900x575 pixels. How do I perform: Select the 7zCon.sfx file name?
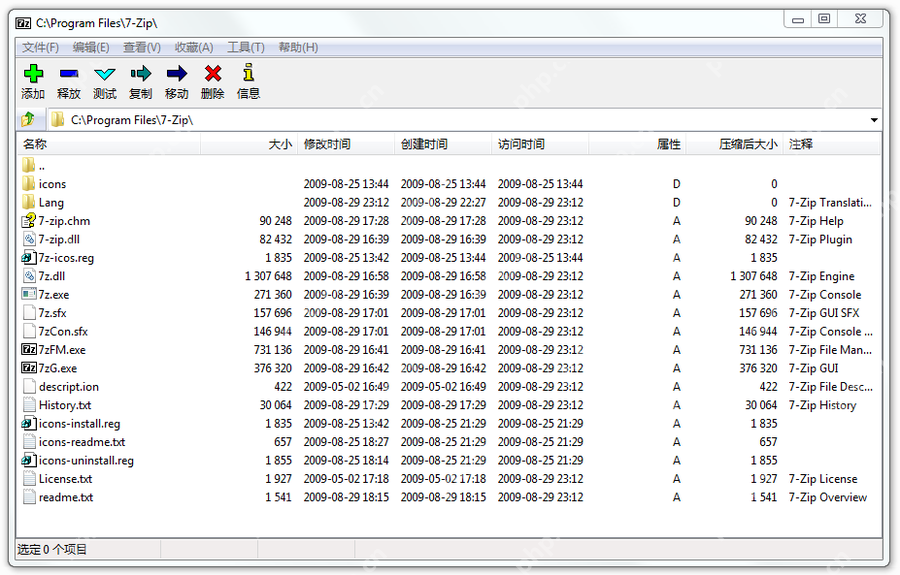[63, 331]
